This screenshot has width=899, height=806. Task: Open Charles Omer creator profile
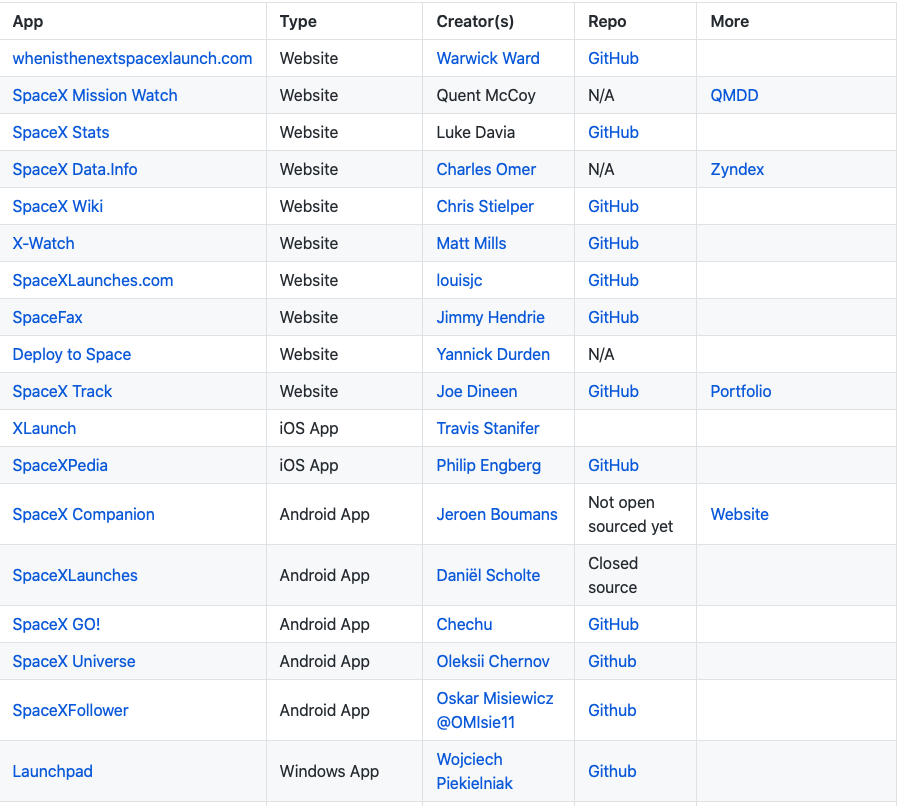(486, 169)
